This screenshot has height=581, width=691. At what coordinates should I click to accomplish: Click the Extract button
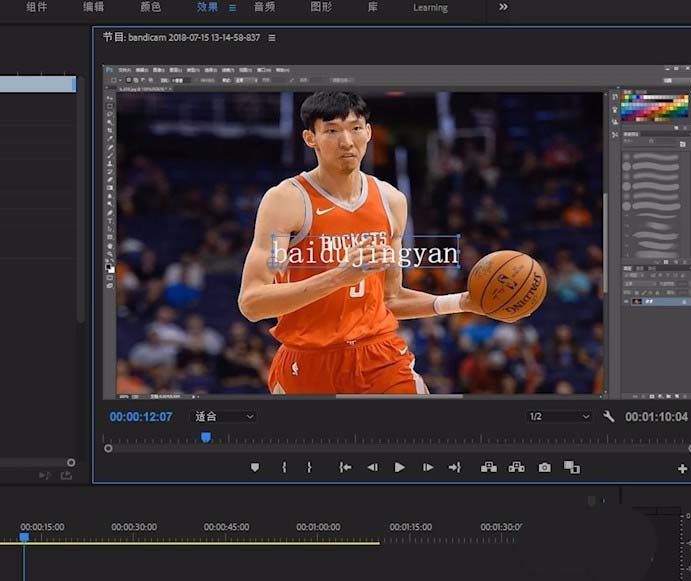coord(516,467)
